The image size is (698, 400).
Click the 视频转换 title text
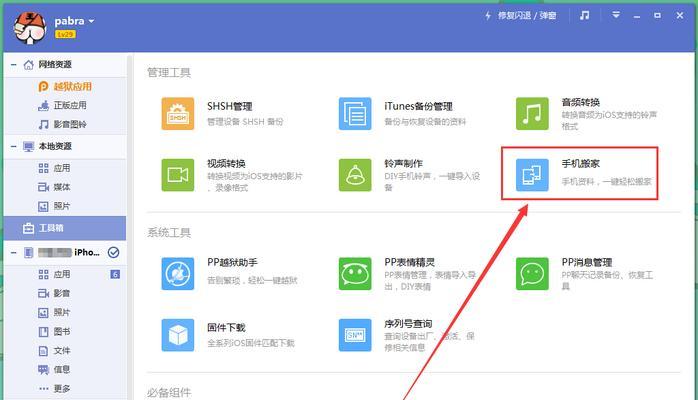point(226,164)
